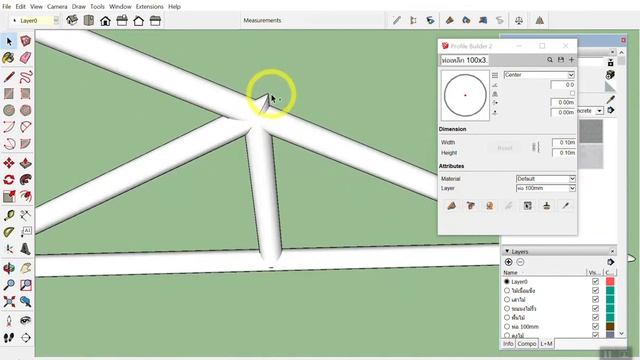640x360 pixels.
Task: Switch to the Info tray tab
Action: (508, 344)
